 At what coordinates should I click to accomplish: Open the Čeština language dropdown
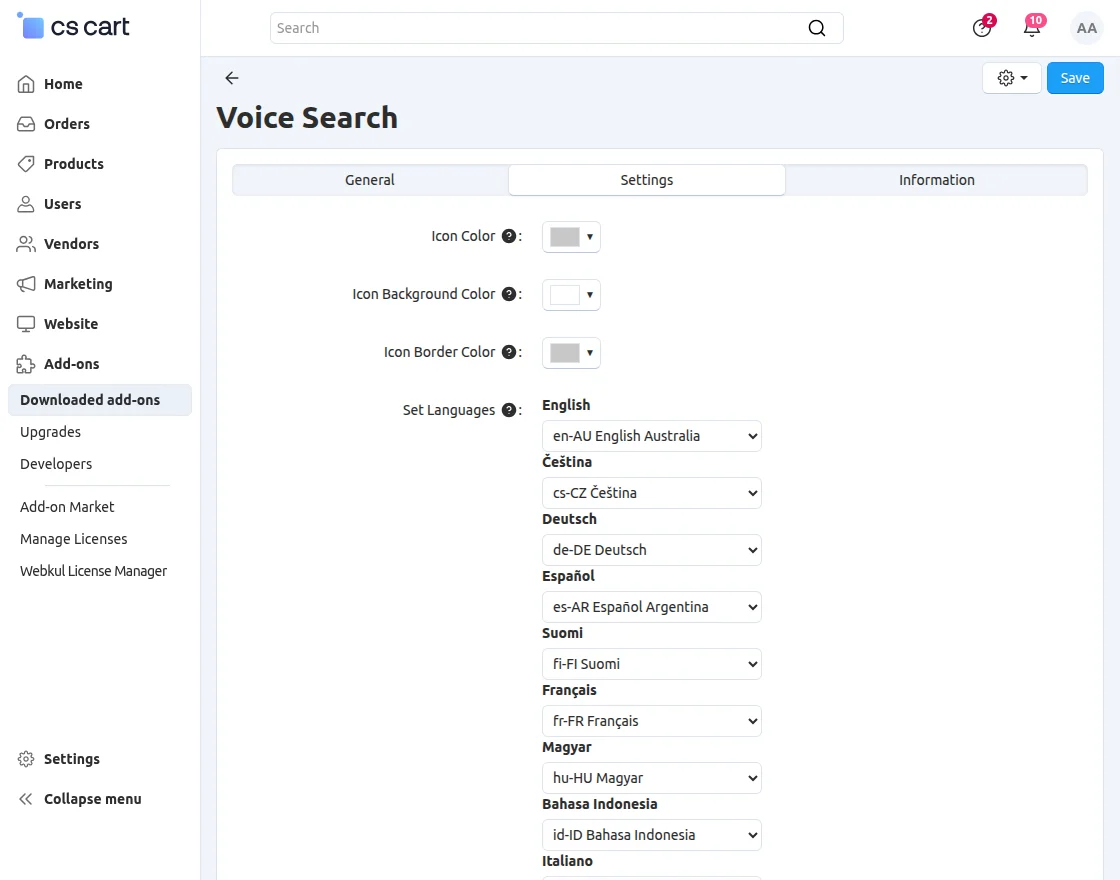pos(651,493)
